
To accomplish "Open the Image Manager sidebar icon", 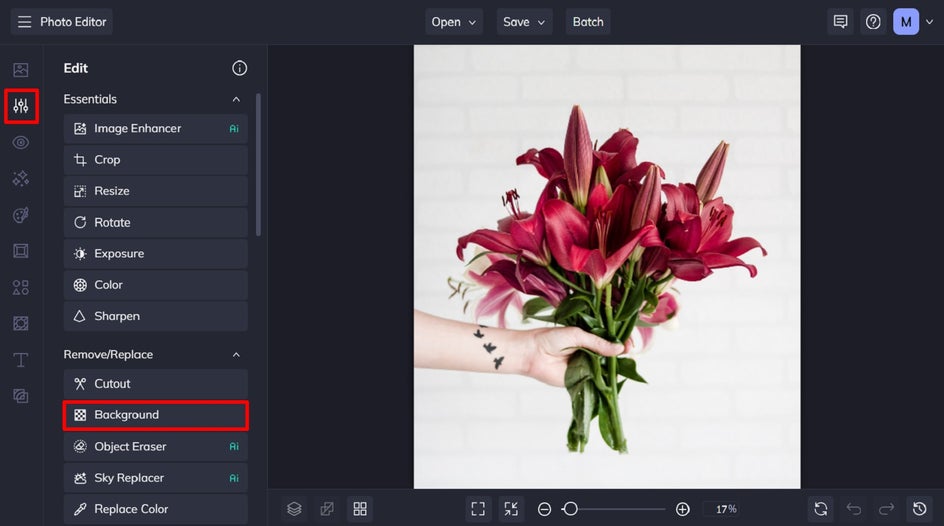I will [20, 70].
